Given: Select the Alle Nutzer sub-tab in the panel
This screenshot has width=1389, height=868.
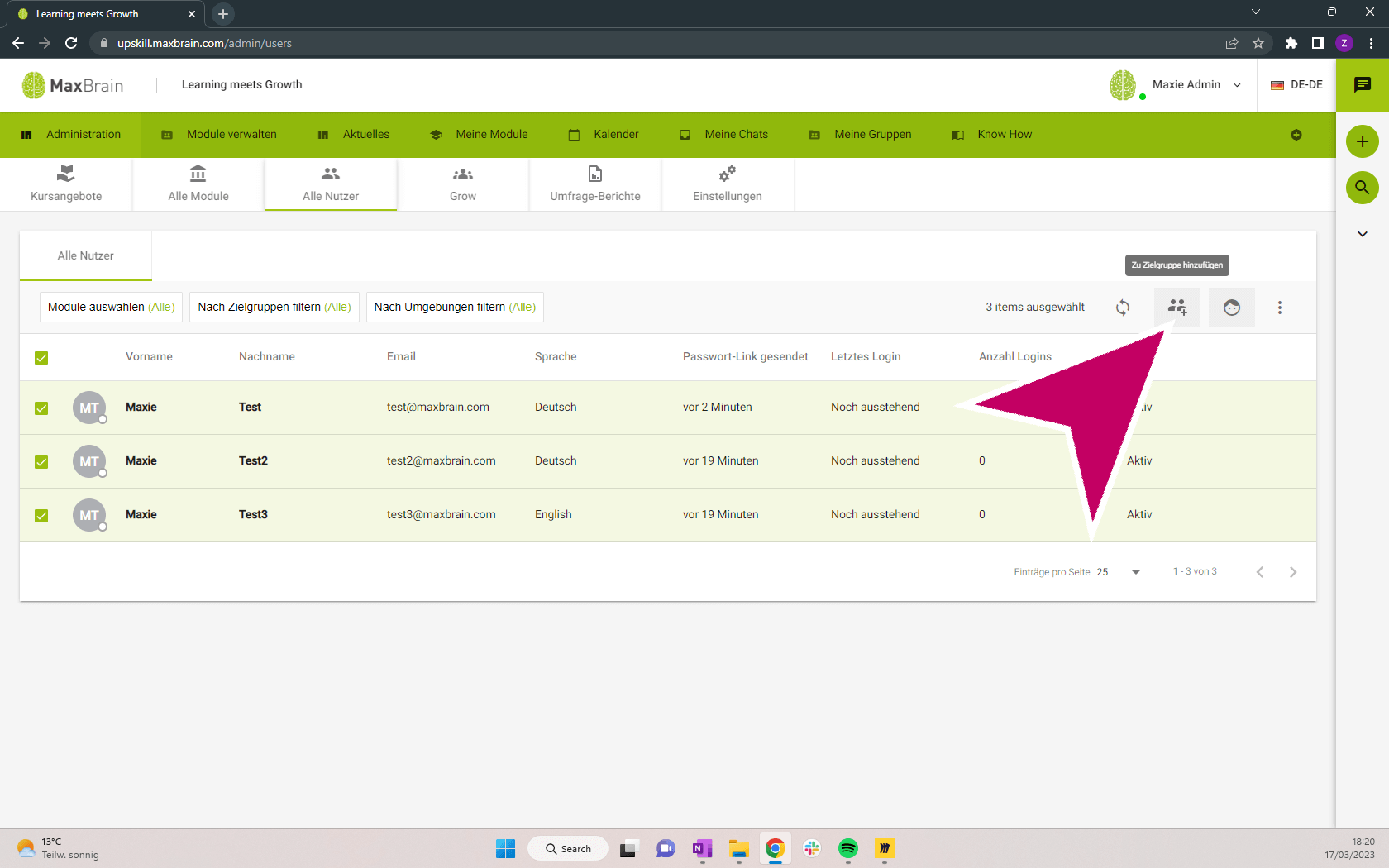Looking at the screenshot, I should (x=86, y=256).
